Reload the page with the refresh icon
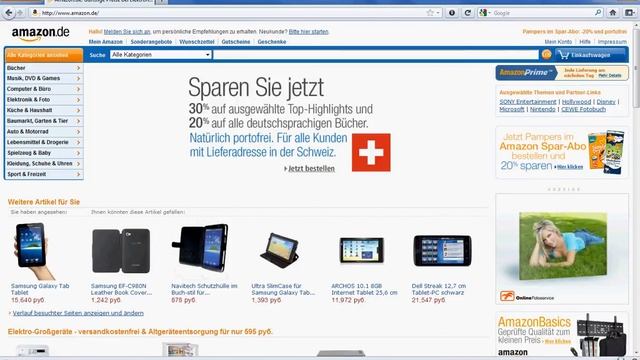Viewport: 640px width, 360px height. (x=468, y=13)
